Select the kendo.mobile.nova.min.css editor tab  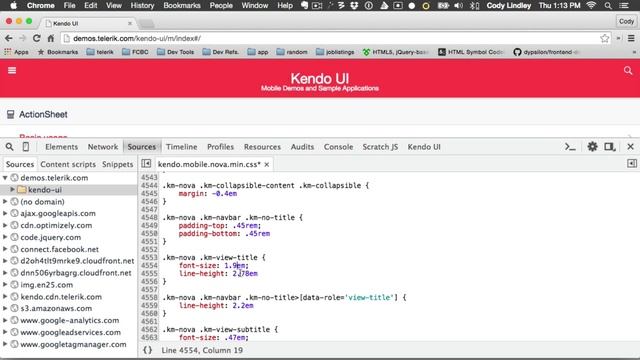pos(209,164)
